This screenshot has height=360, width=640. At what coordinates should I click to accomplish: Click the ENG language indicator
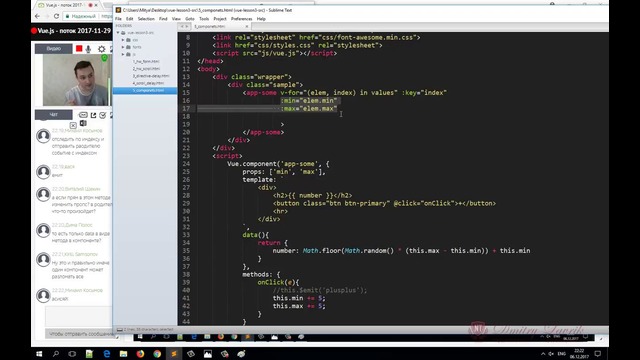(562, 354)
